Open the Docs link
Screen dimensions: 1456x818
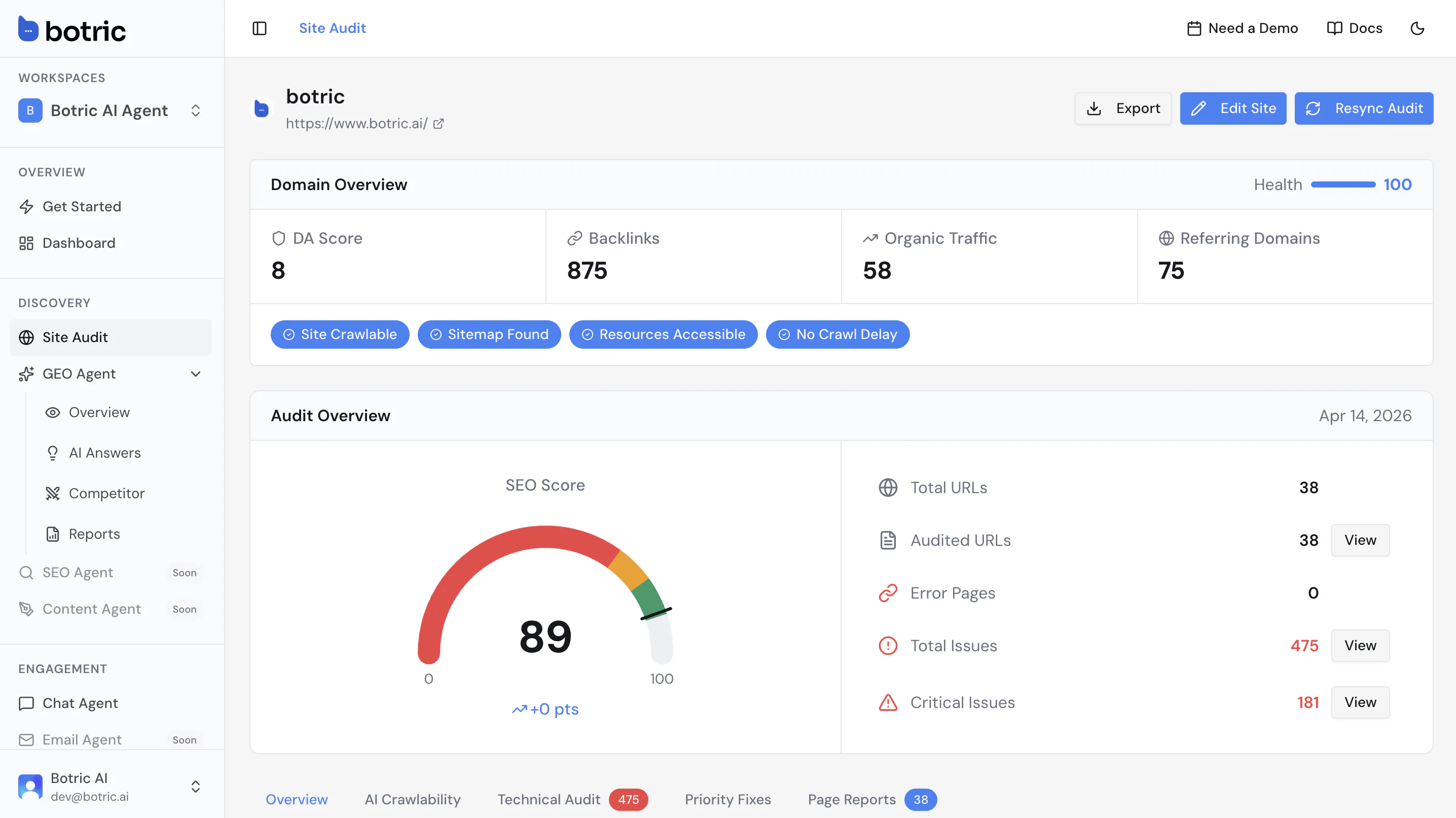click(x=1354, y=28)
